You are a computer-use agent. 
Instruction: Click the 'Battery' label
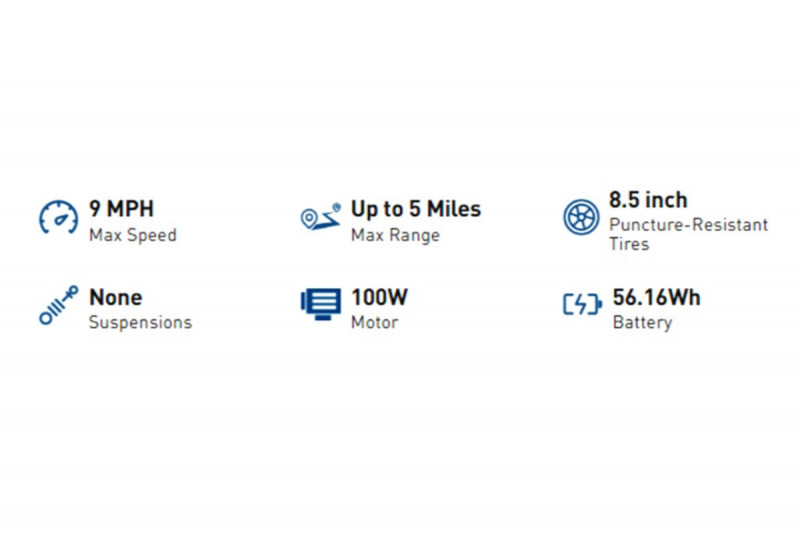(x=642, y=323)
